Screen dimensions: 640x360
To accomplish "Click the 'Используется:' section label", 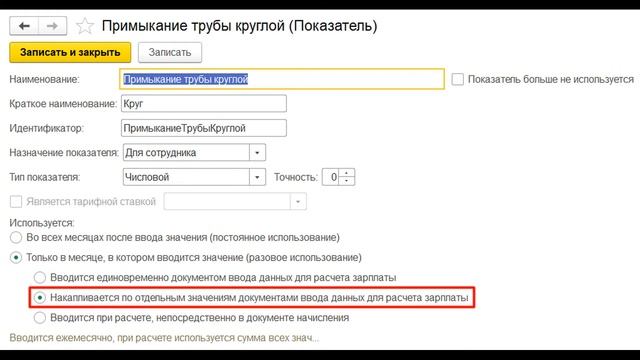I will [42, 223].
